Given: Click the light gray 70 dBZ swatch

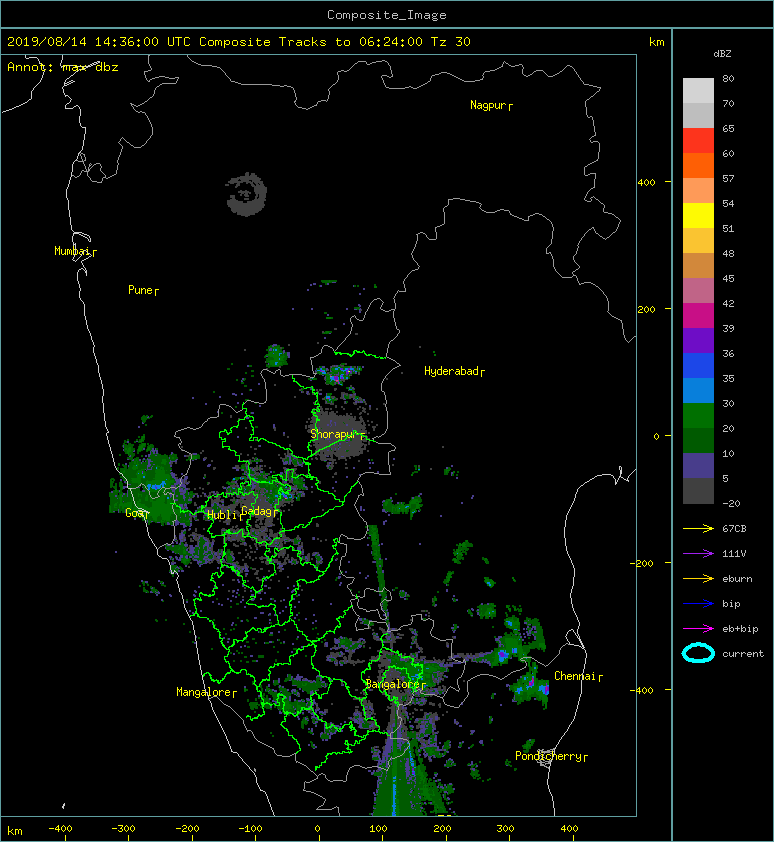Looking at the screenshot, I should 698,91.
